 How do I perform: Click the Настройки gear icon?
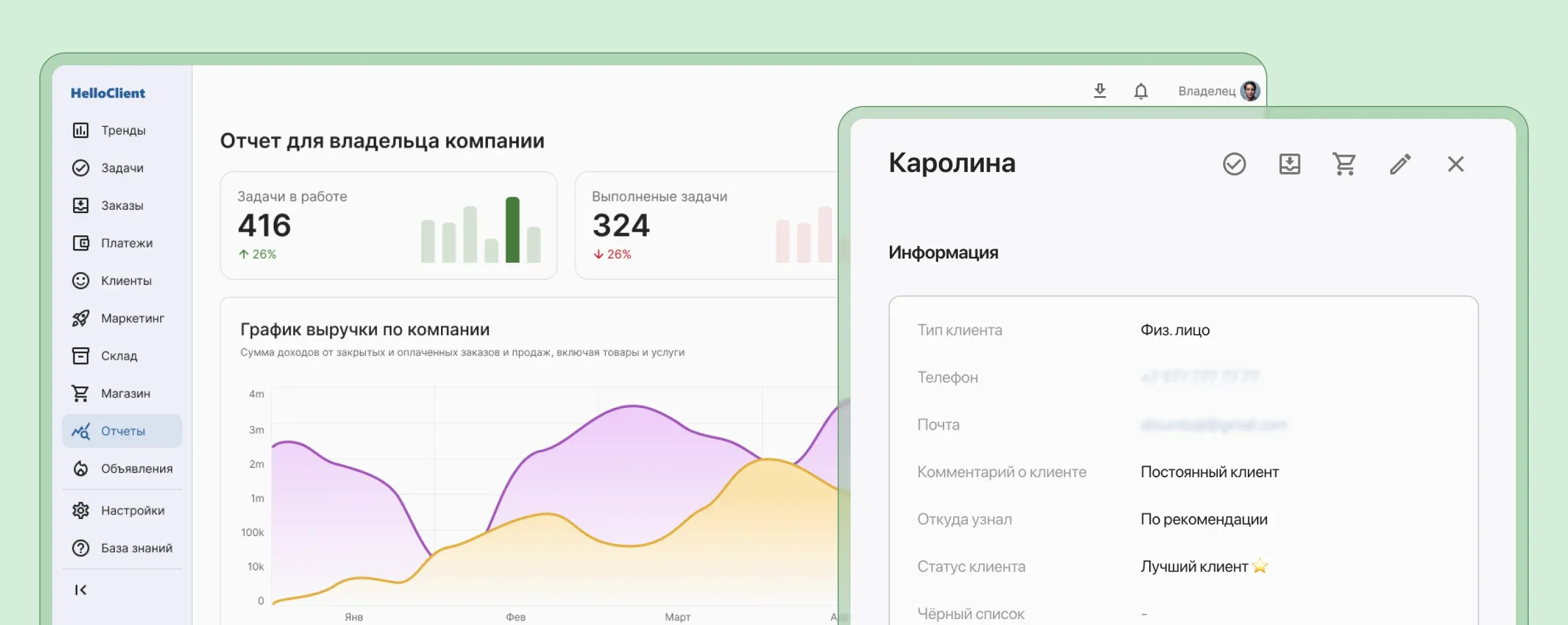(81, 510)
